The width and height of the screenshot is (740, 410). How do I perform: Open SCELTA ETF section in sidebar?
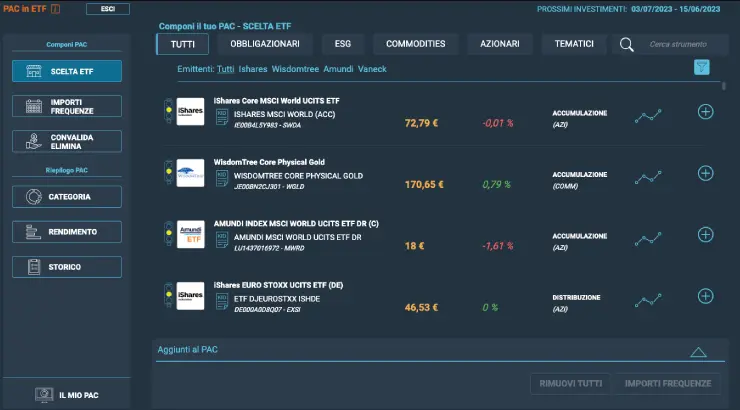point(67,71)
